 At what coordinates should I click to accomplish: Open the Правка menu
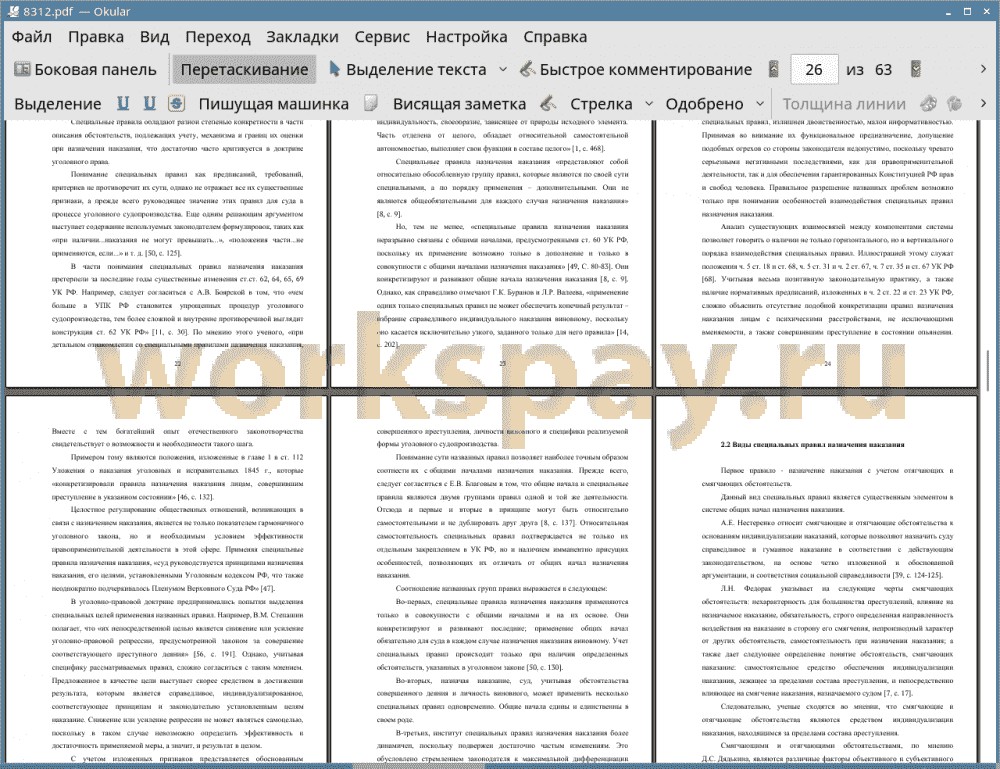pyautogui.click(x=96, y=37)
